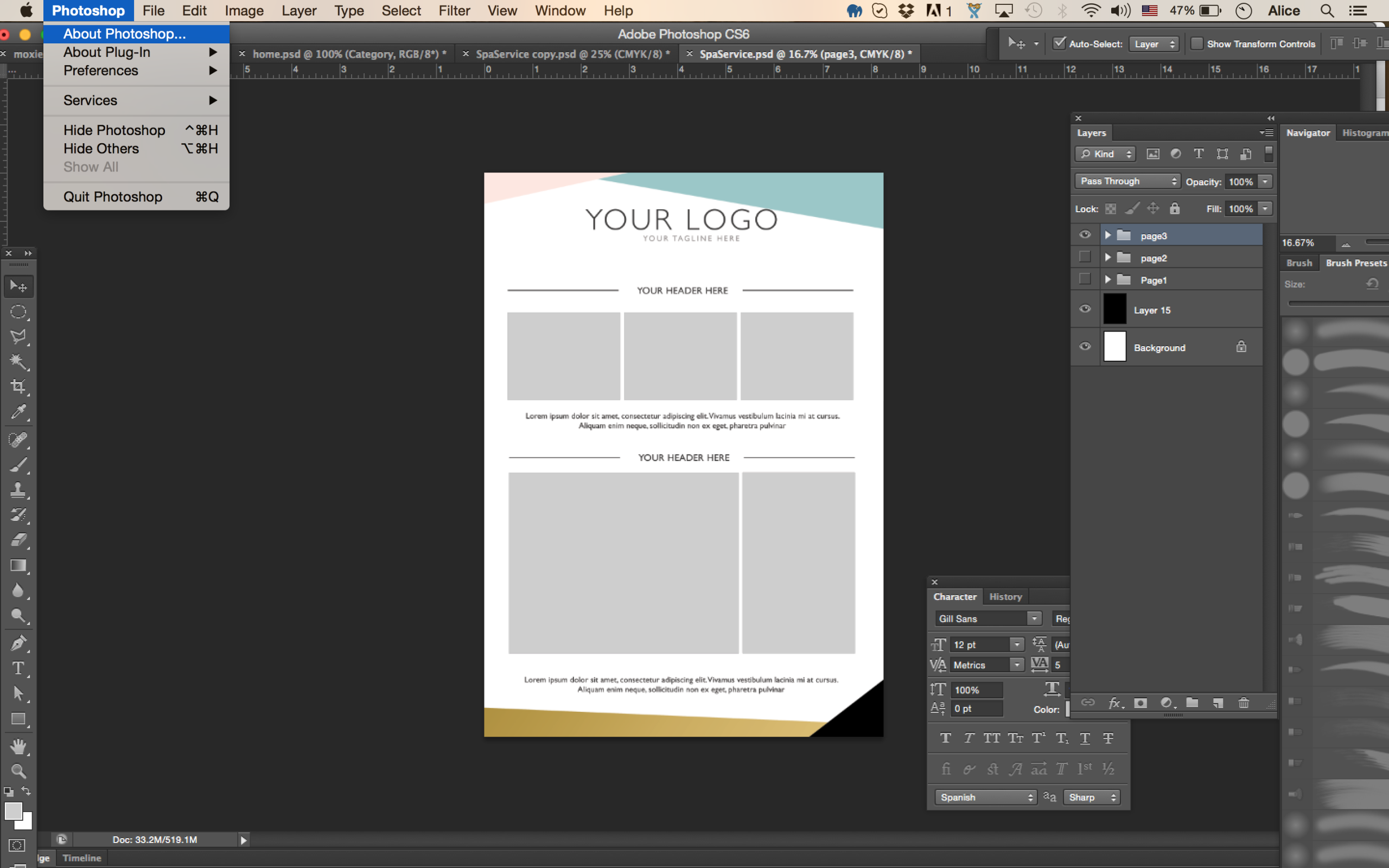The height and width of the screenshot is (868, 1389).
Task: Select the Horizontal Type tool
Action: [18, 668]
